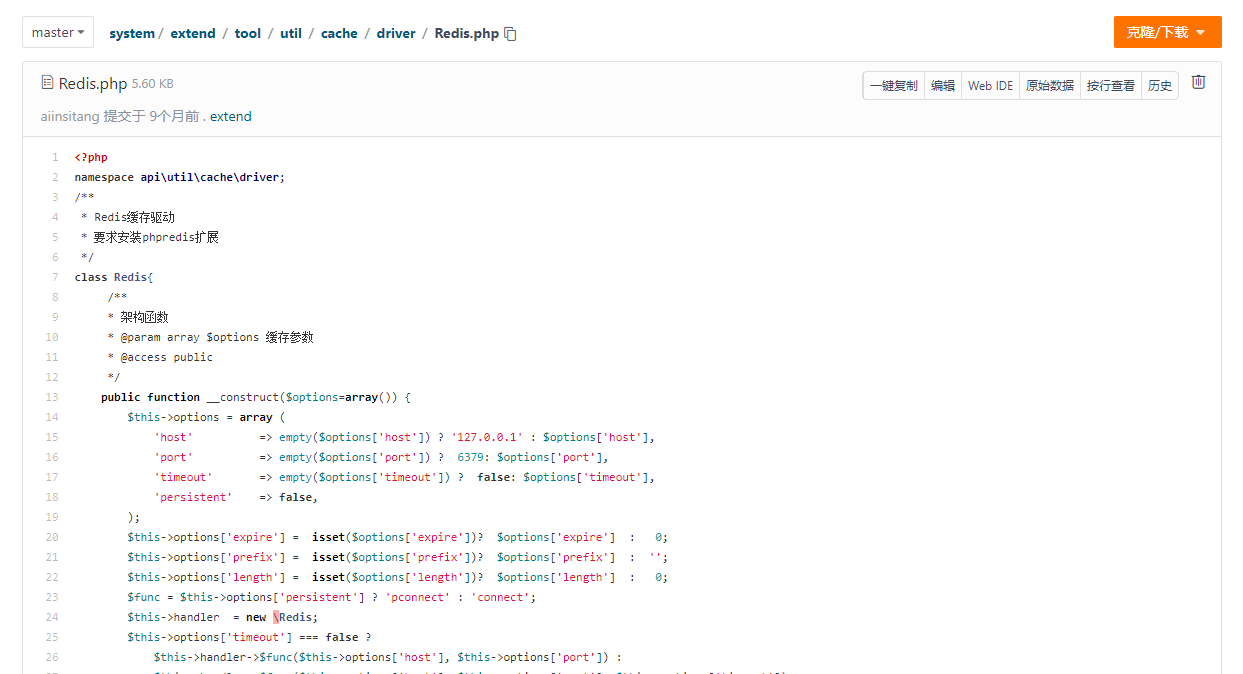Image resolution: width=1243 pixels, height=674 pixels.
Task: View 原始数据 raw file
Action: coord(1050,86)
